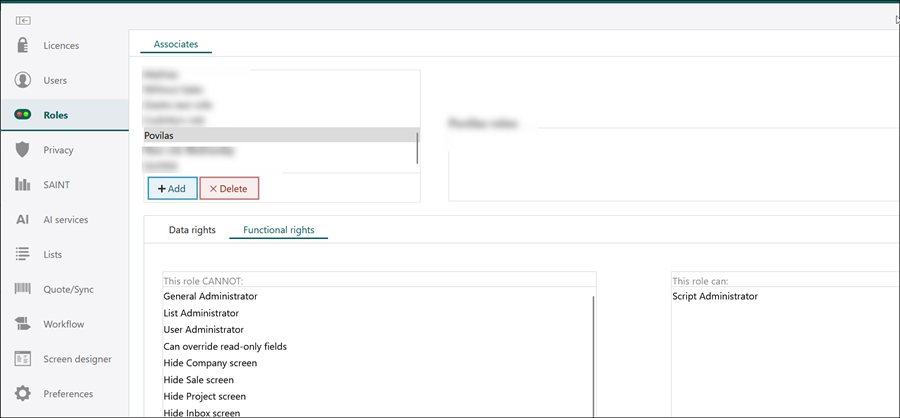Click the roles list scrollbar
The height and width of the screenshot is (418, 900).
click(417, 147)
